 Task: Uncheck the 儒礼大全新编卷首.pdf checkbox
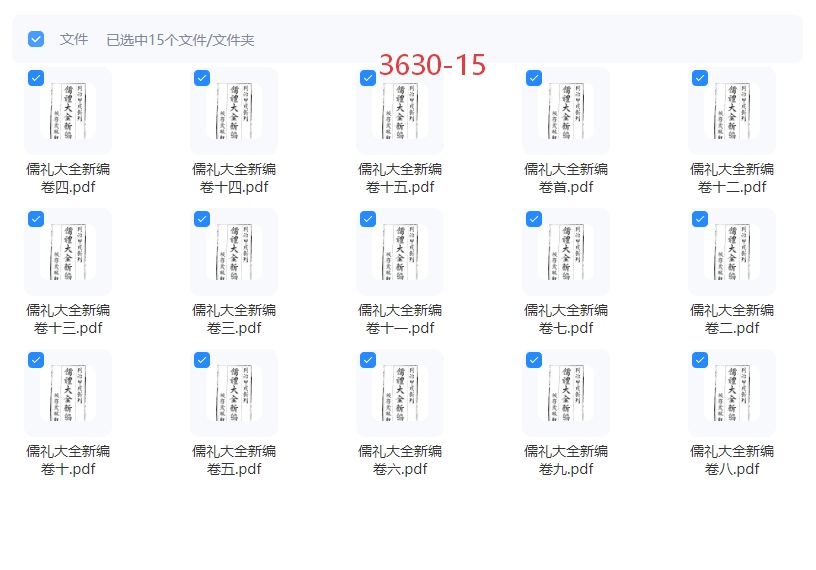tap(534, 78)
